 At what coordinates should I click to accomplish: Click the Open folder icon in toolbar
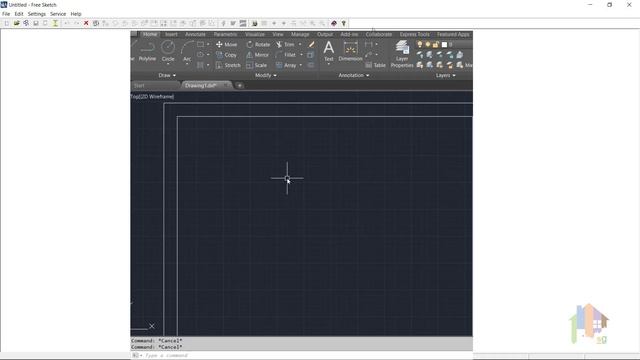pos(16,23)
